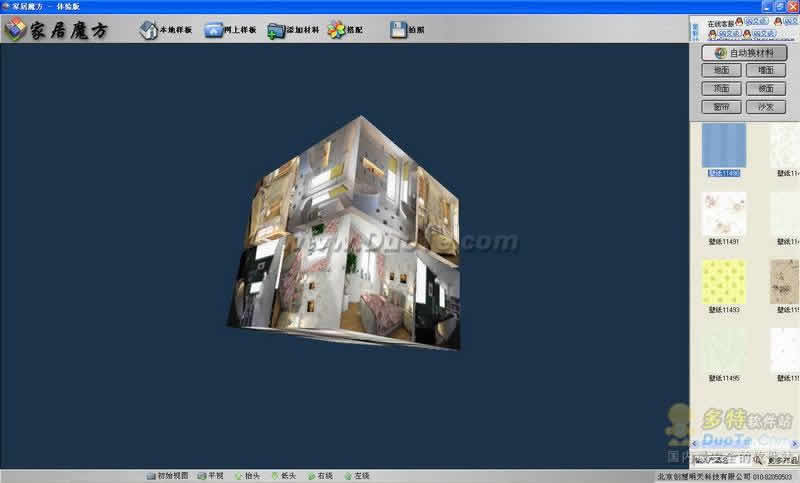Select the 搭配 color matching tool

coord(345,30)
